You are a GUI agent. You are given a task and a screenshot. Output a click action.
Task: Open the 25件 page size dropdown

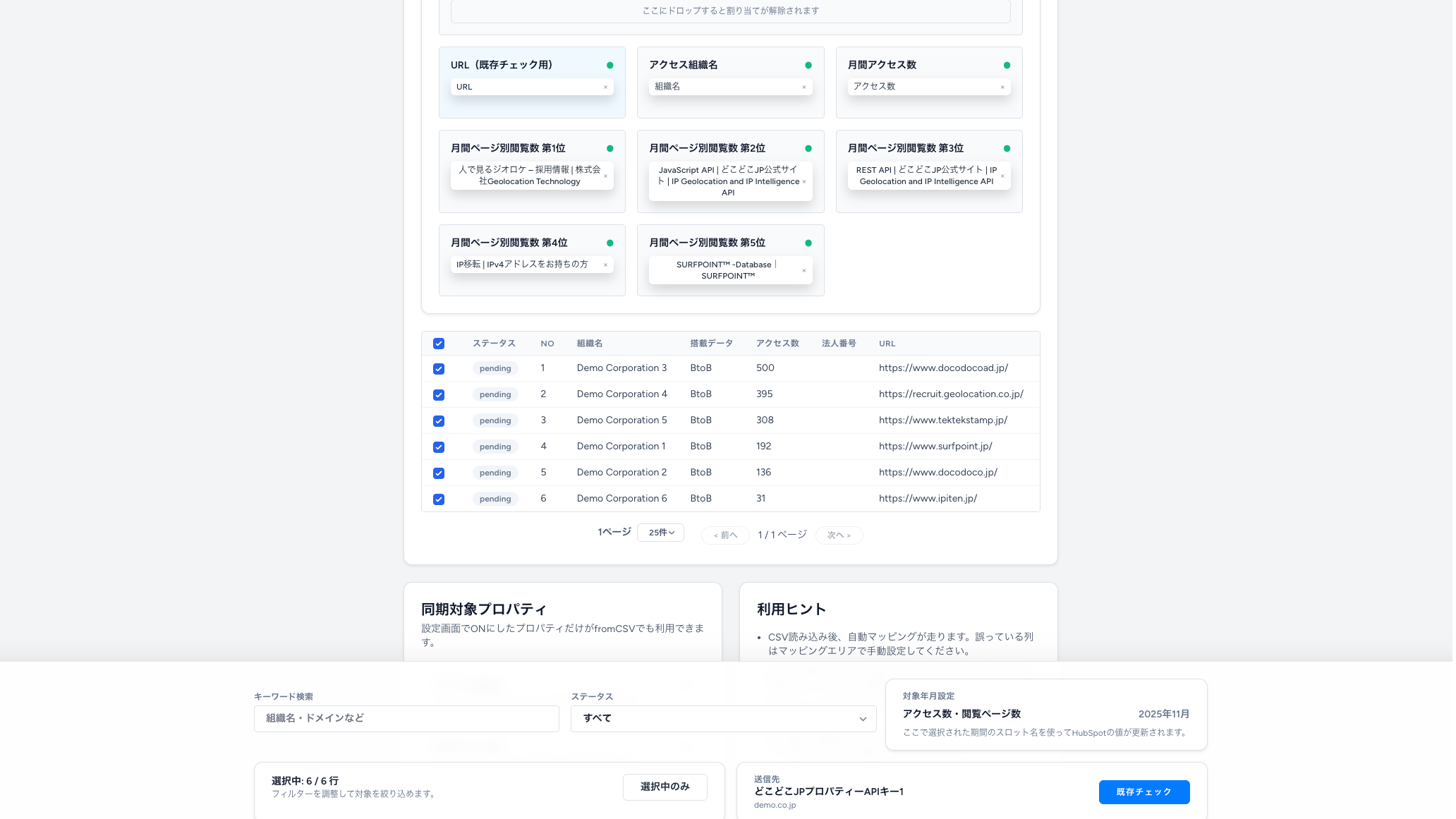click(x=660, y=533)
